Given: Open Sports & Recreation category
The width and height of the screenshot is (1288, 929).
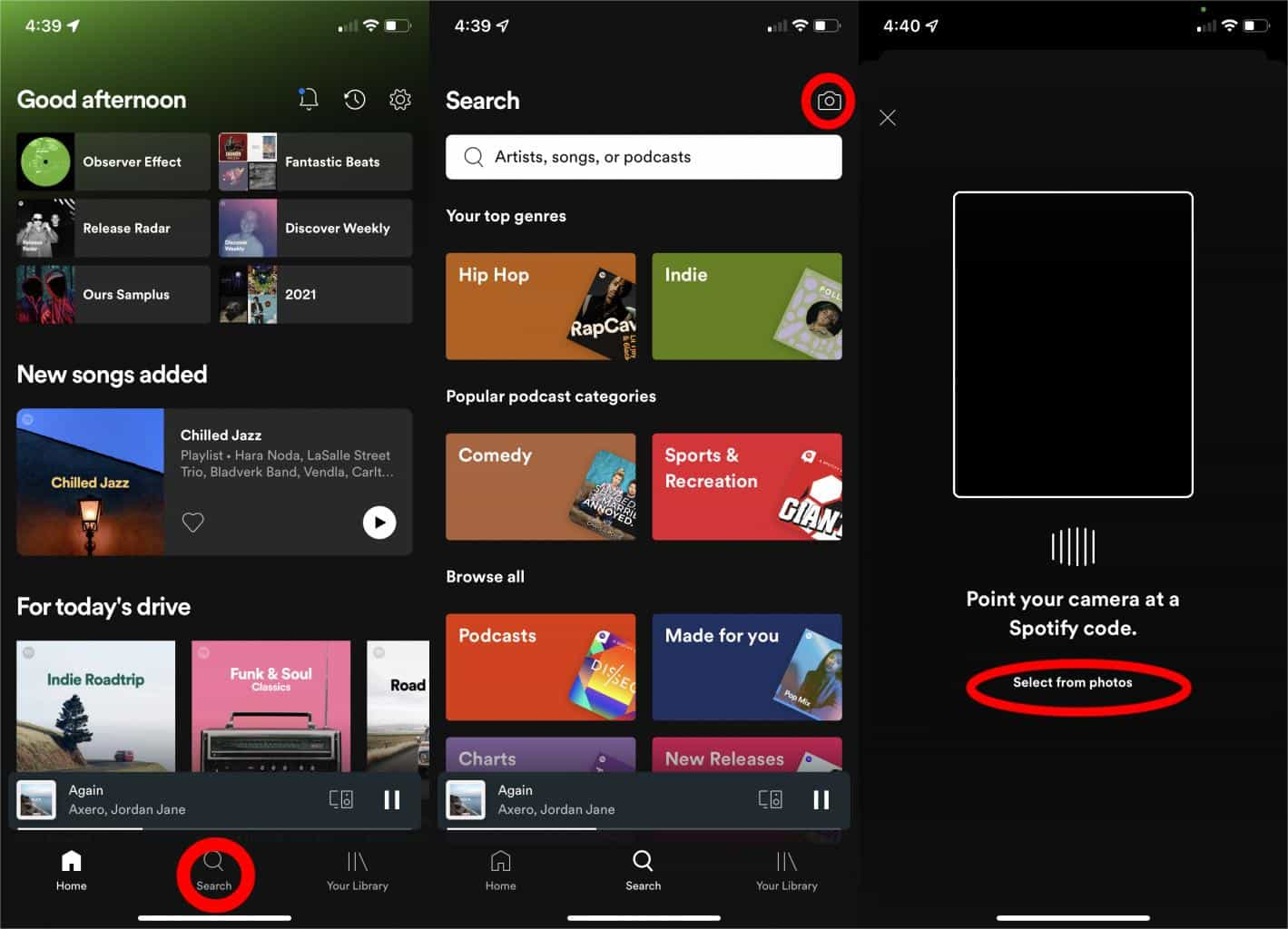Looking at the screenshot, I should (x=747, y=486).
